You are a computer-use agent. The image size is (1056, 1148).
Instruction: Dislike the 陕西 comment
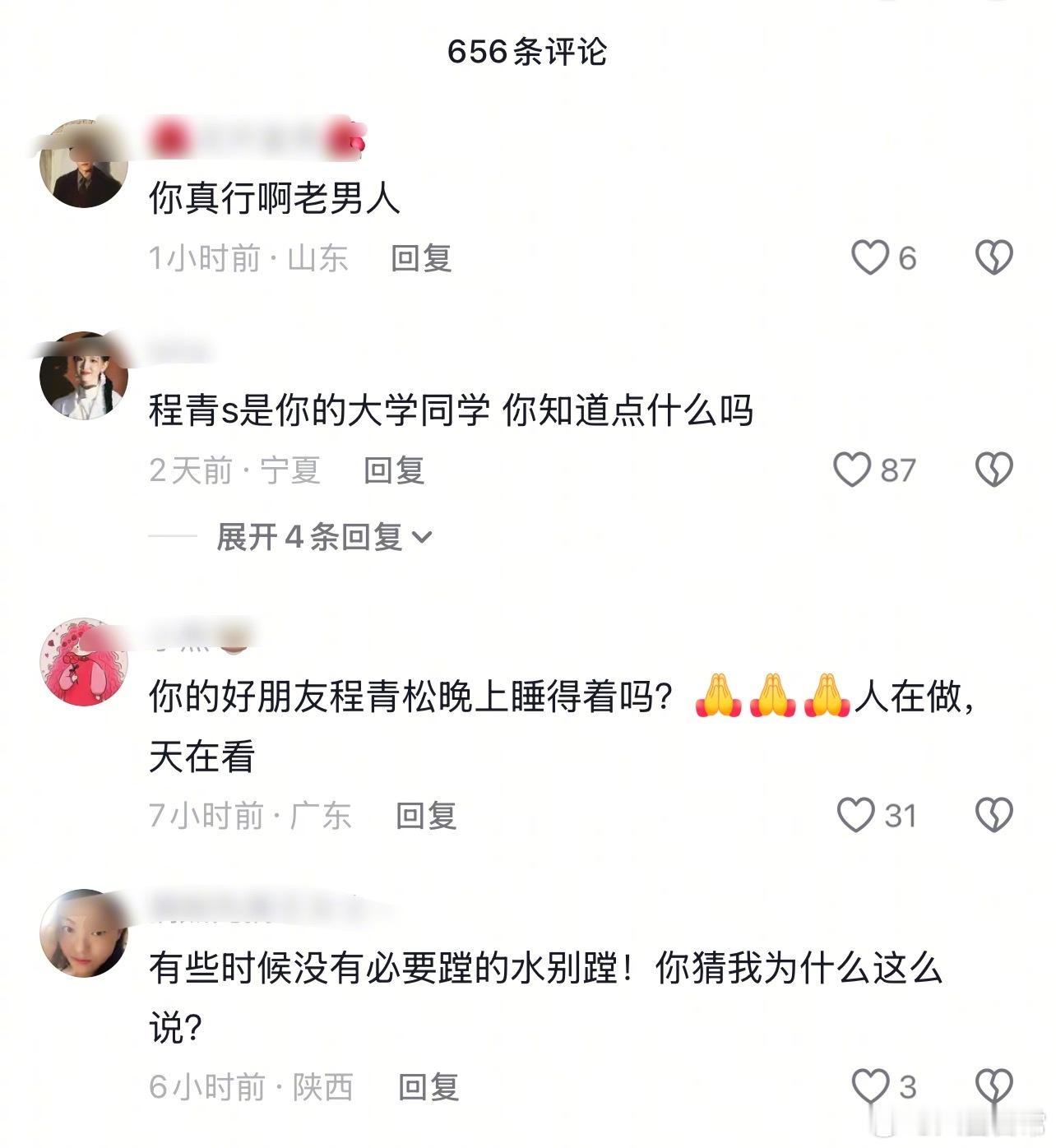tap(993, 1086)
